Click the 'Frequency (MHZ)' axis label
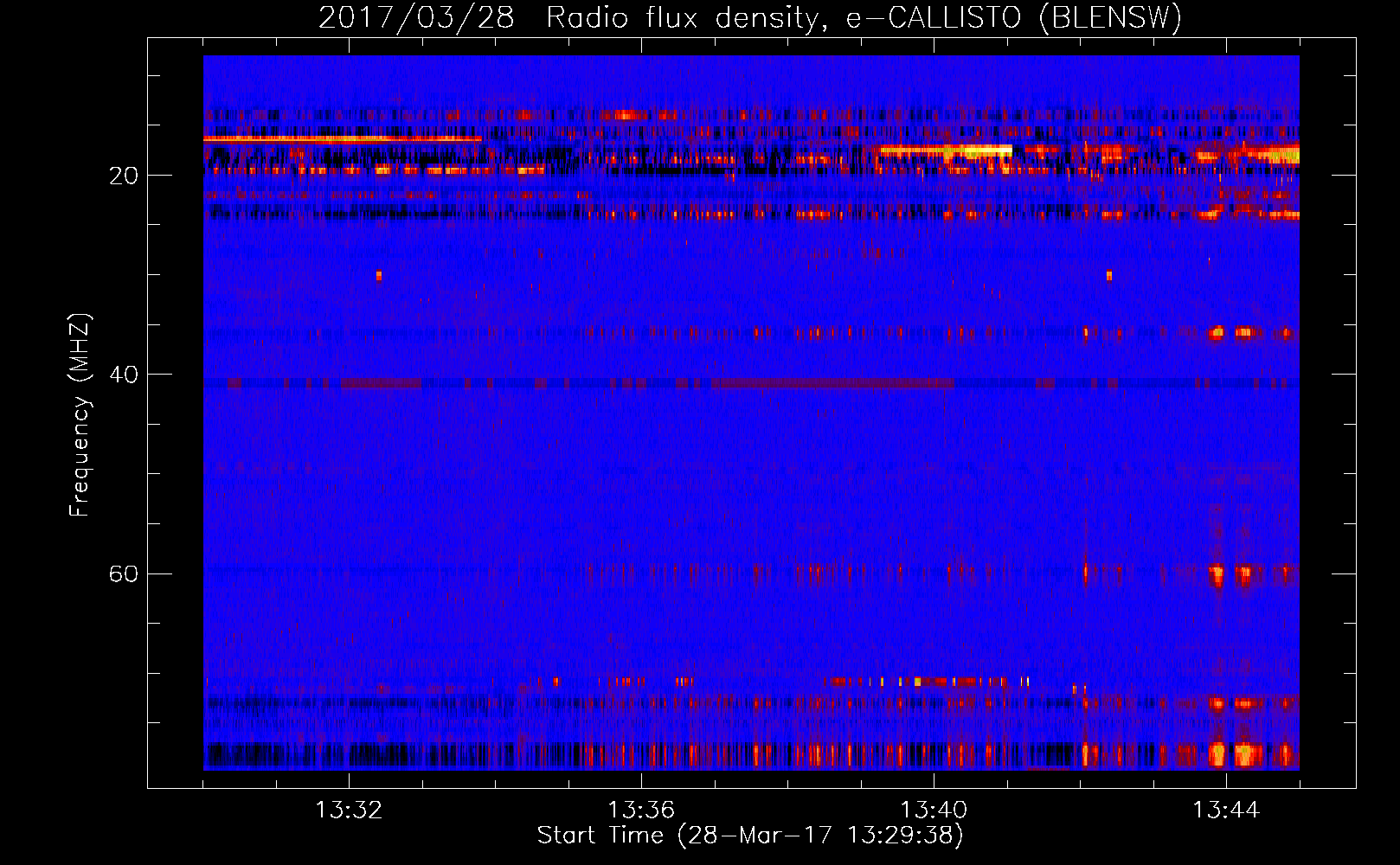 [x=80, y=415]
